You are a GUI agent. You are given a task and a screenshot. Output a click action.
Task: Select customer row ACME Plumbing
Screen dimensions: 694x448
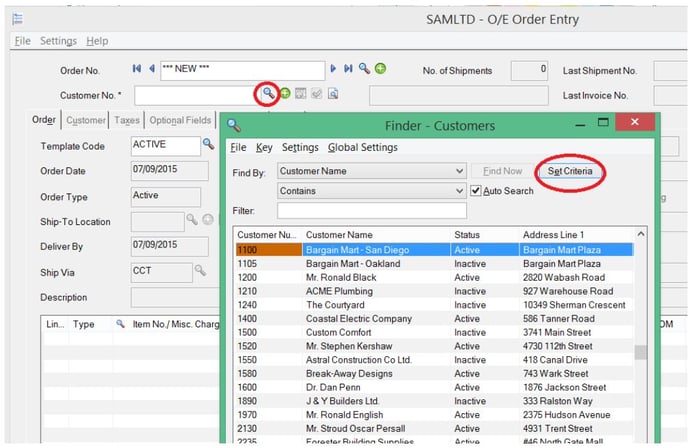pyautogui.click(x=435, y=291)
